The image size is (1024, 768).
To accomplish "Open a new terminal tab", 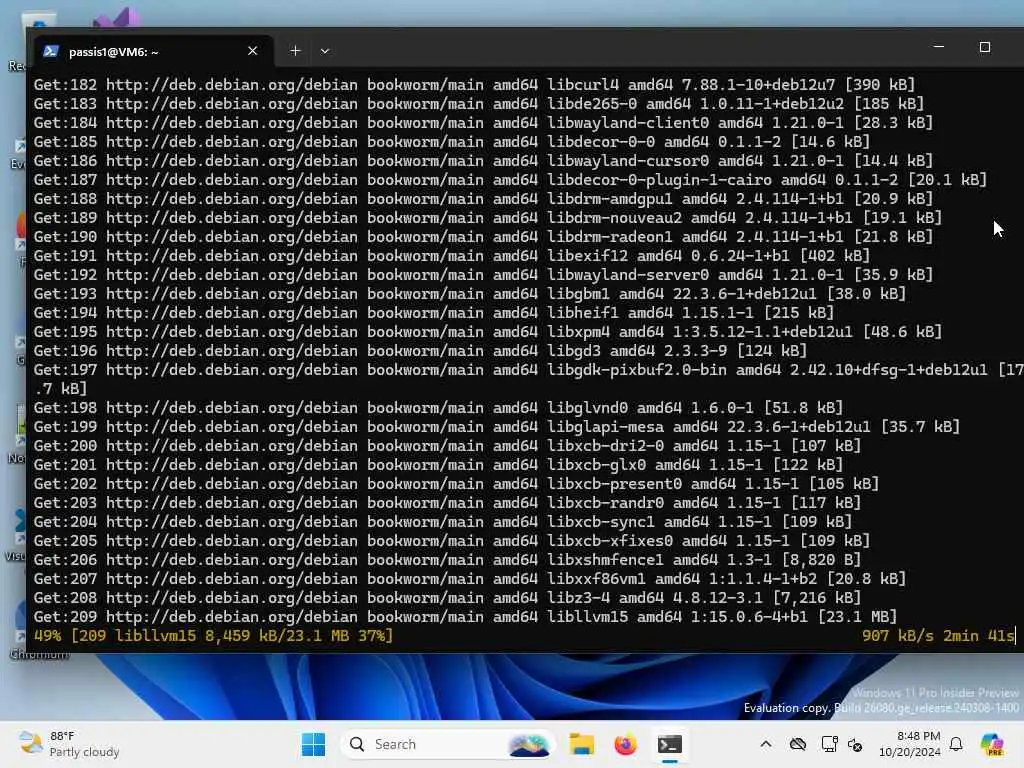I will pyautogui.click(x=295, y=51).
